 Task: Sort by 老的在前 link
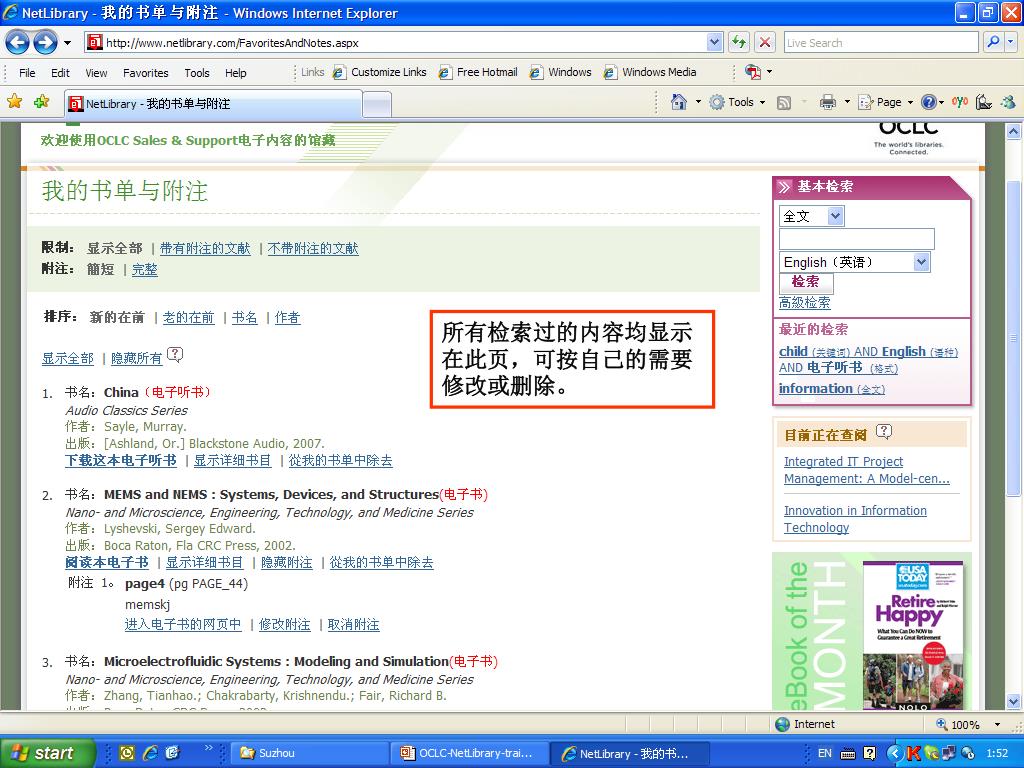[188, 317]
